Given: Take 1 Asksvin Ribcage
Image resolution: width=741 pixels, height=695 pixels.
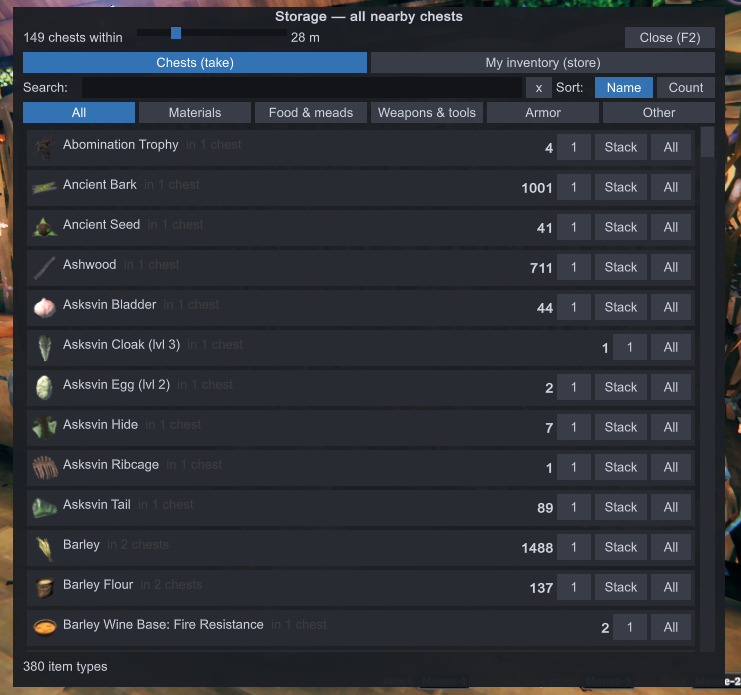Looking at the screenshot, I should point(574,467).
